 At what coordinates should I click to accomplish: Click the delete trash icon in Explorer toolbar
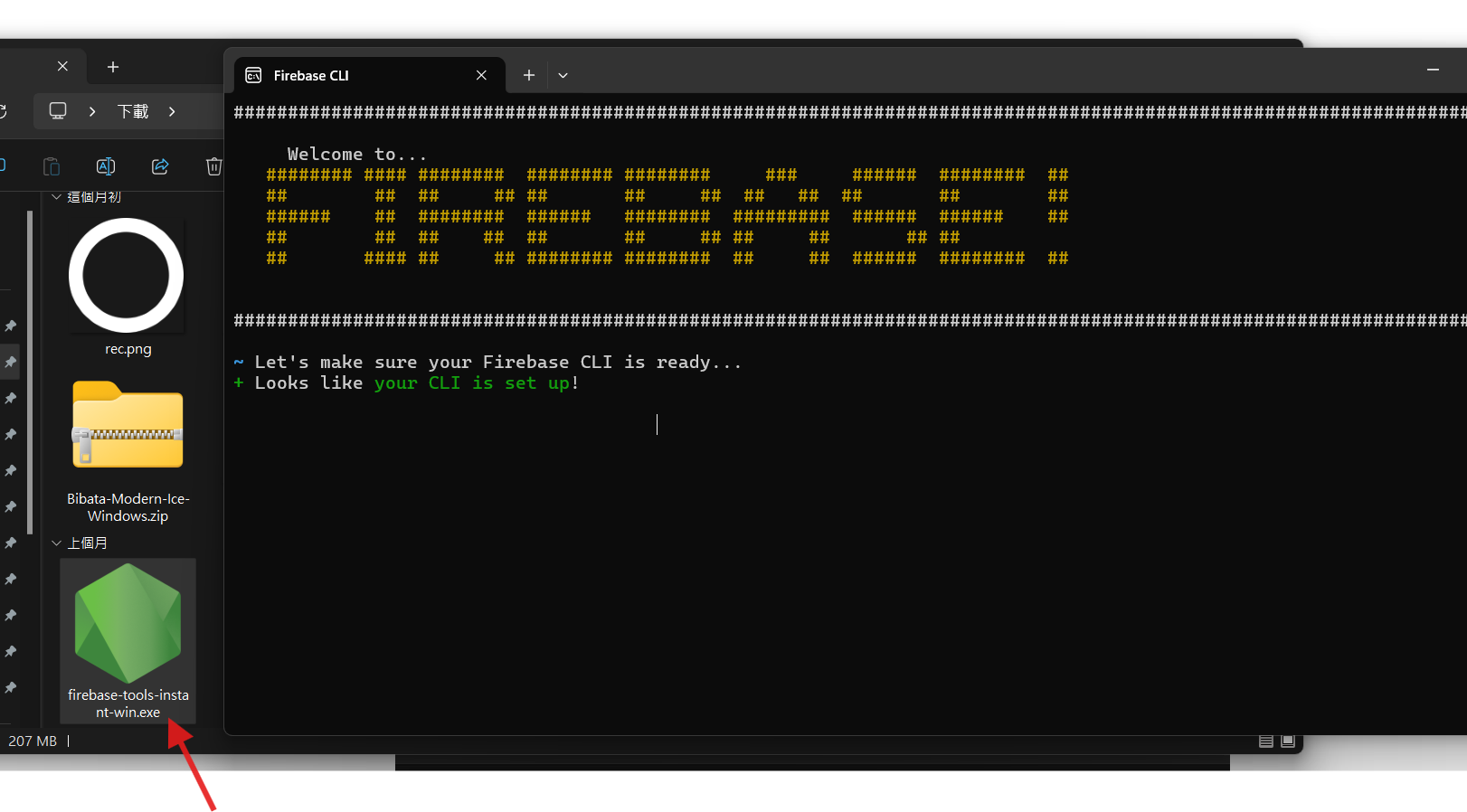coord(213,166)
